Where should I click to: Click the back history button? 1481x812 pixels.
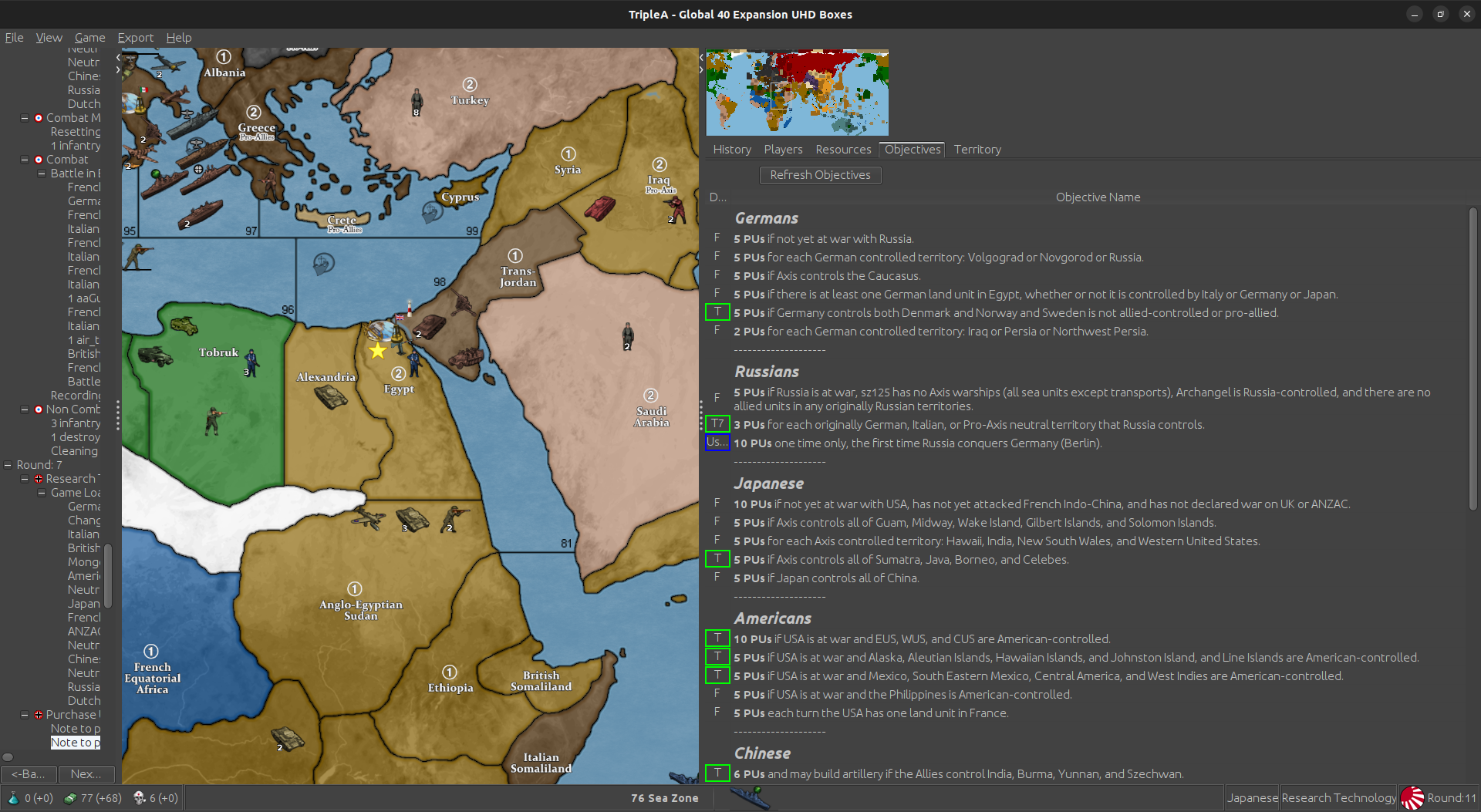tap(28, 774)
